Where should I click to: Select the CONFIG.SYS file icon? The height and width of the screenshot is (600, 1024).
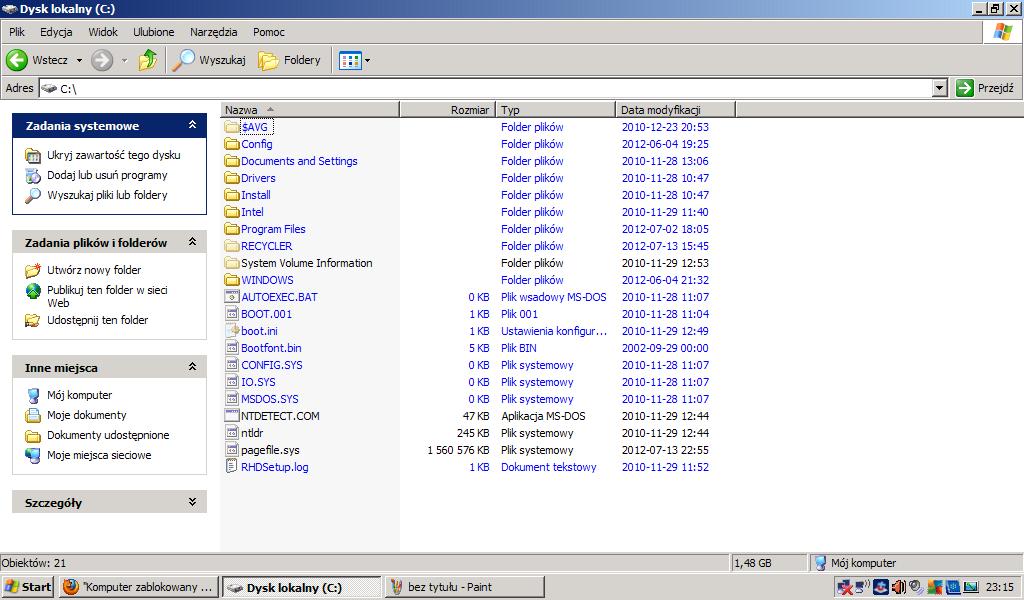click(232, 364)
